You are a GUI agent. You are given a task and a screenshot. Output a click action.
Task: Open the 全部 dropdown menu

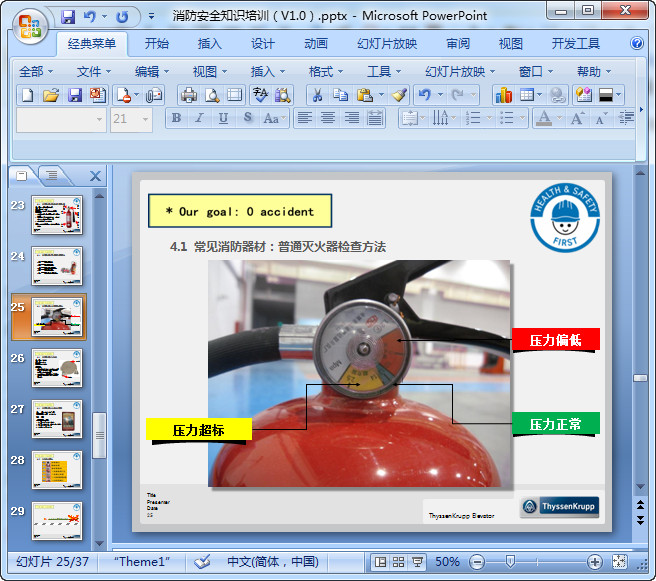[x=36, y=72]
